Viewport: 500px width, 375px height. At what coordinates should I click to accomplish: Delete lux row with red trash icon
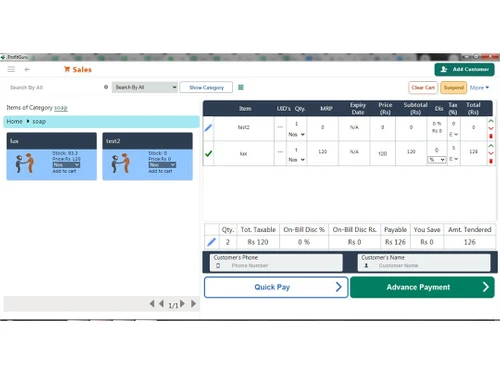pos(491,161)
